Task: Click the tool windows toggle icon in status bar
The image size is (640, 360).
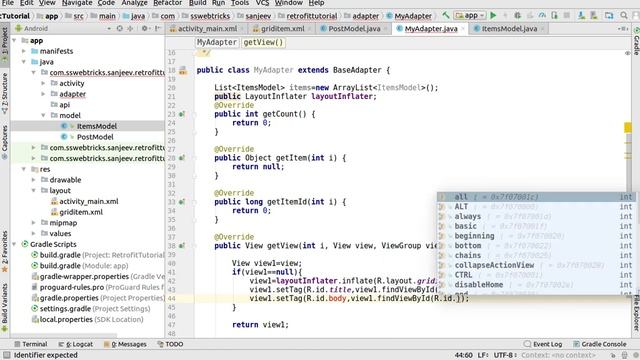Action: (7, 355)
